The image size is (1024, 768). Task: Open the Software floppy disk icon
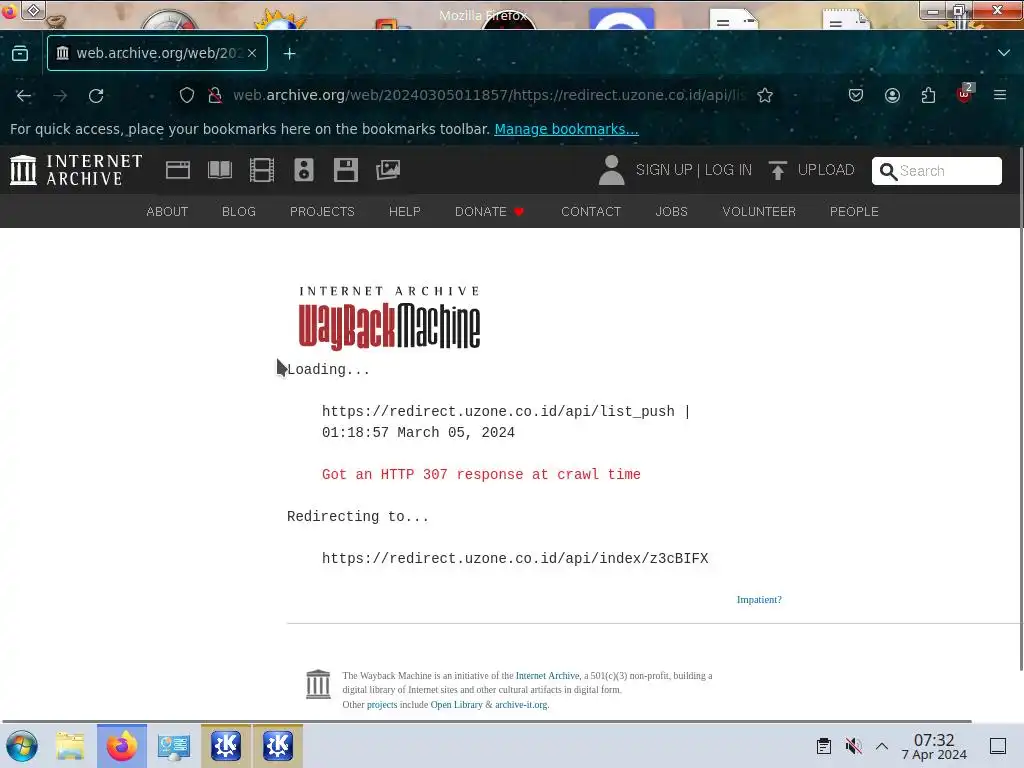point(345,170)
